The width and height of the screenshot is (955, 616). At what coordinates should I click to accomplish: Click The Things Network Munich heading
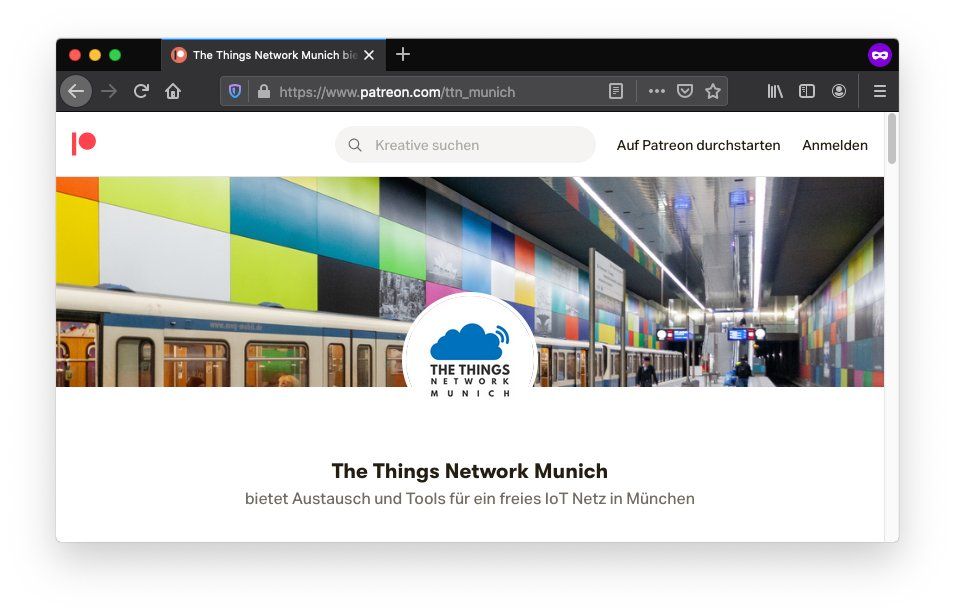(470, 471)
